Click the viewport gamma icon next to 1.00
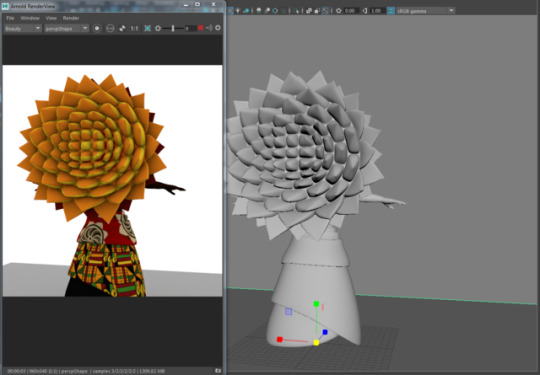Image resolution: width=540 pixels, height=375 pixels. point(365,11)
